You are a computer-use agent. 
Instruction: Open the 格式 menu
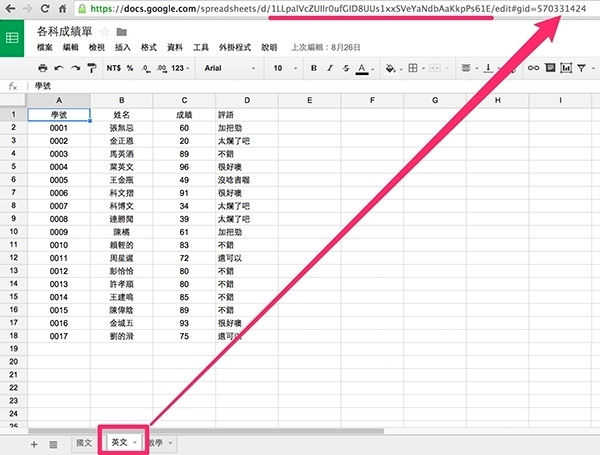pos(148,47)
